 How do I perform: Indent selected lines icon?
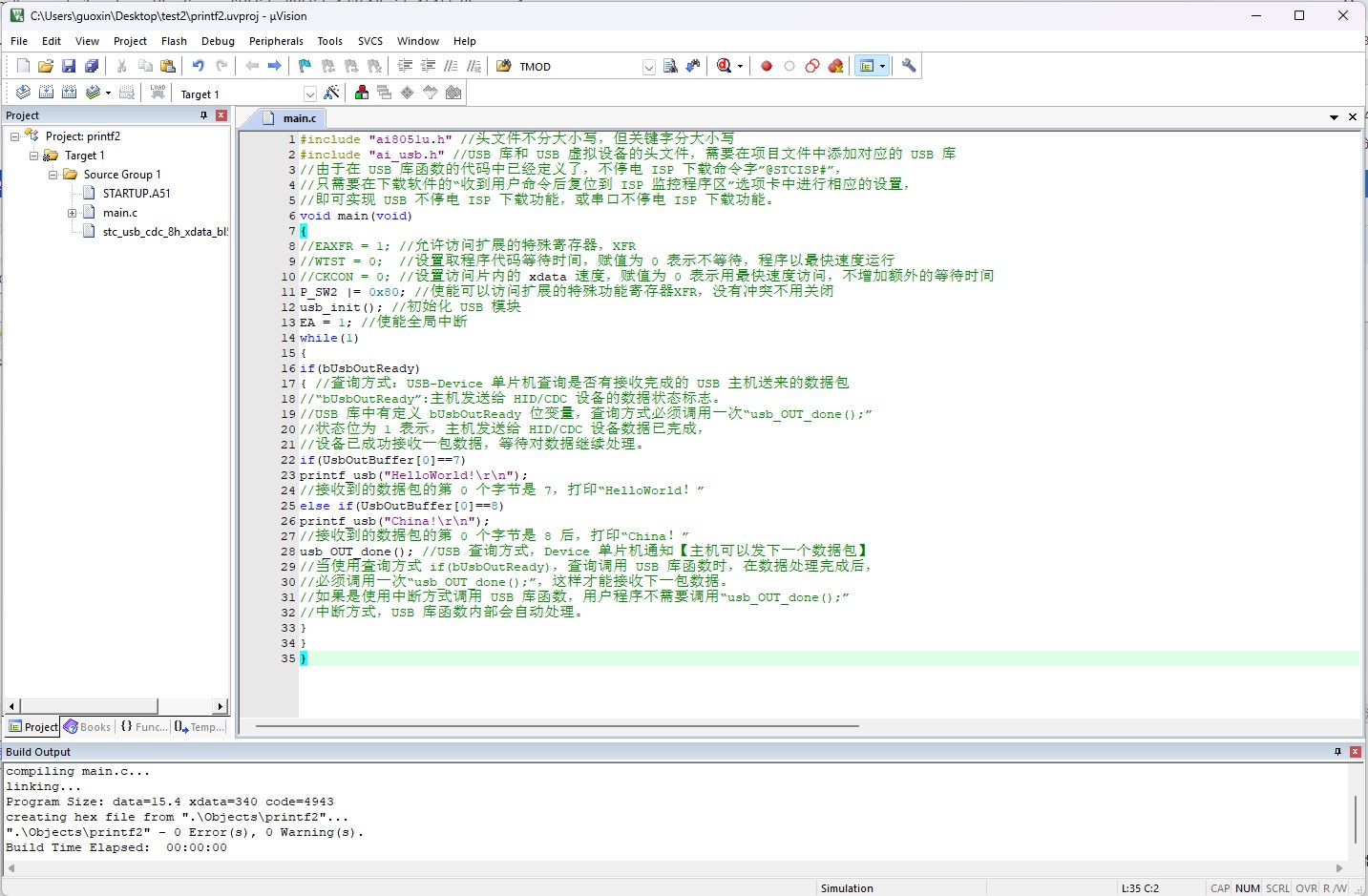click(x=405, y=66)
